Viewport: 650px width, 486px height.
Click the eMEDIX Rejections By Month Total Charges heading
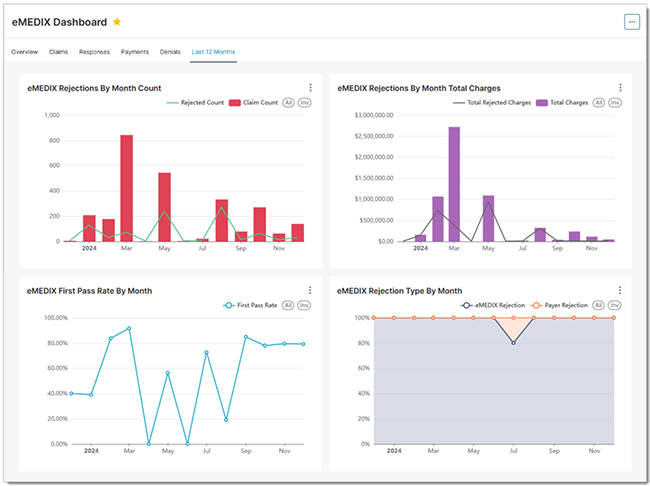pyautogui.click(x=419, y=88)
